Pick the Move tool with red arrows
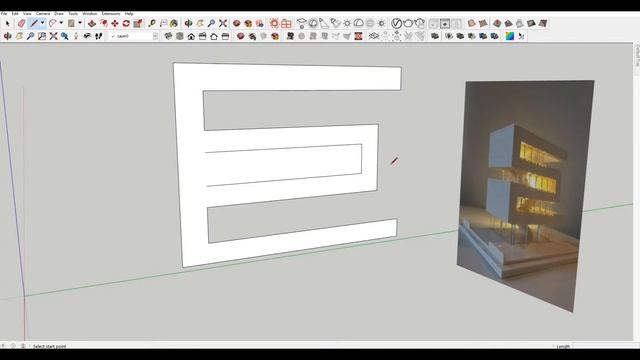640x360 pixels. point(115,24)
